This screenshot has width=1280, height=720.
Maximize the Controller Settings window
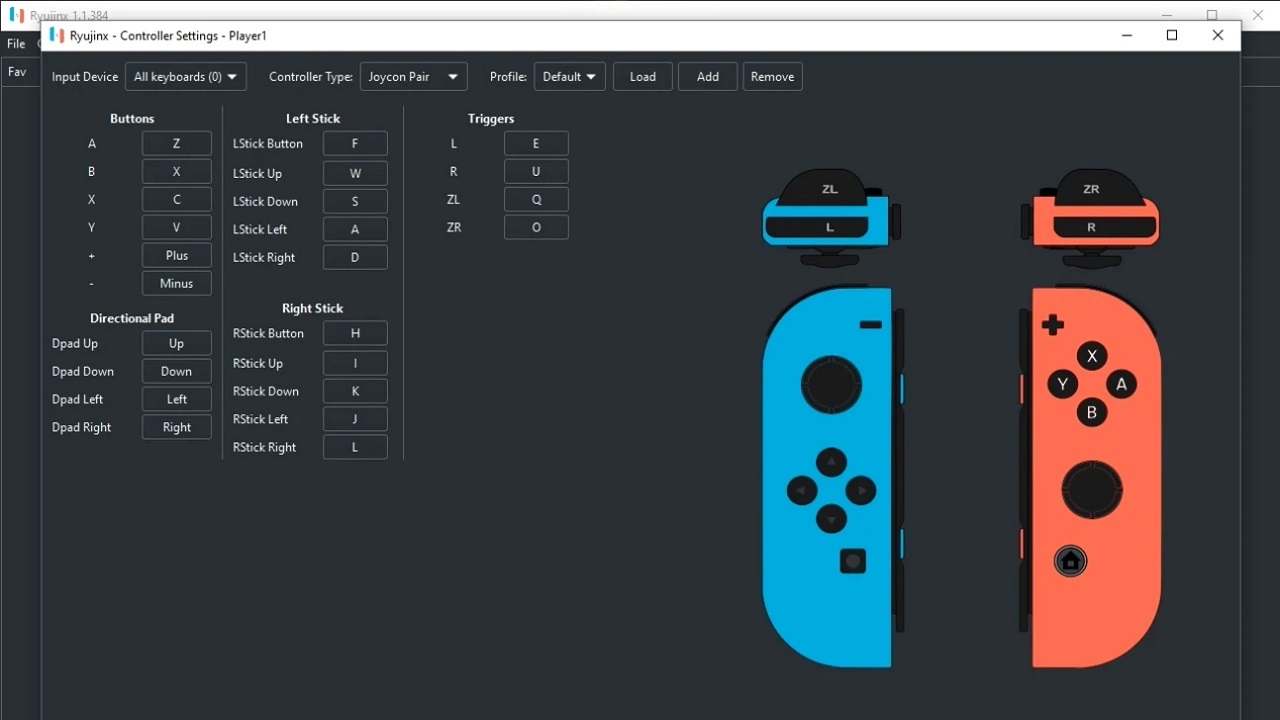(x=1172, y=35)
